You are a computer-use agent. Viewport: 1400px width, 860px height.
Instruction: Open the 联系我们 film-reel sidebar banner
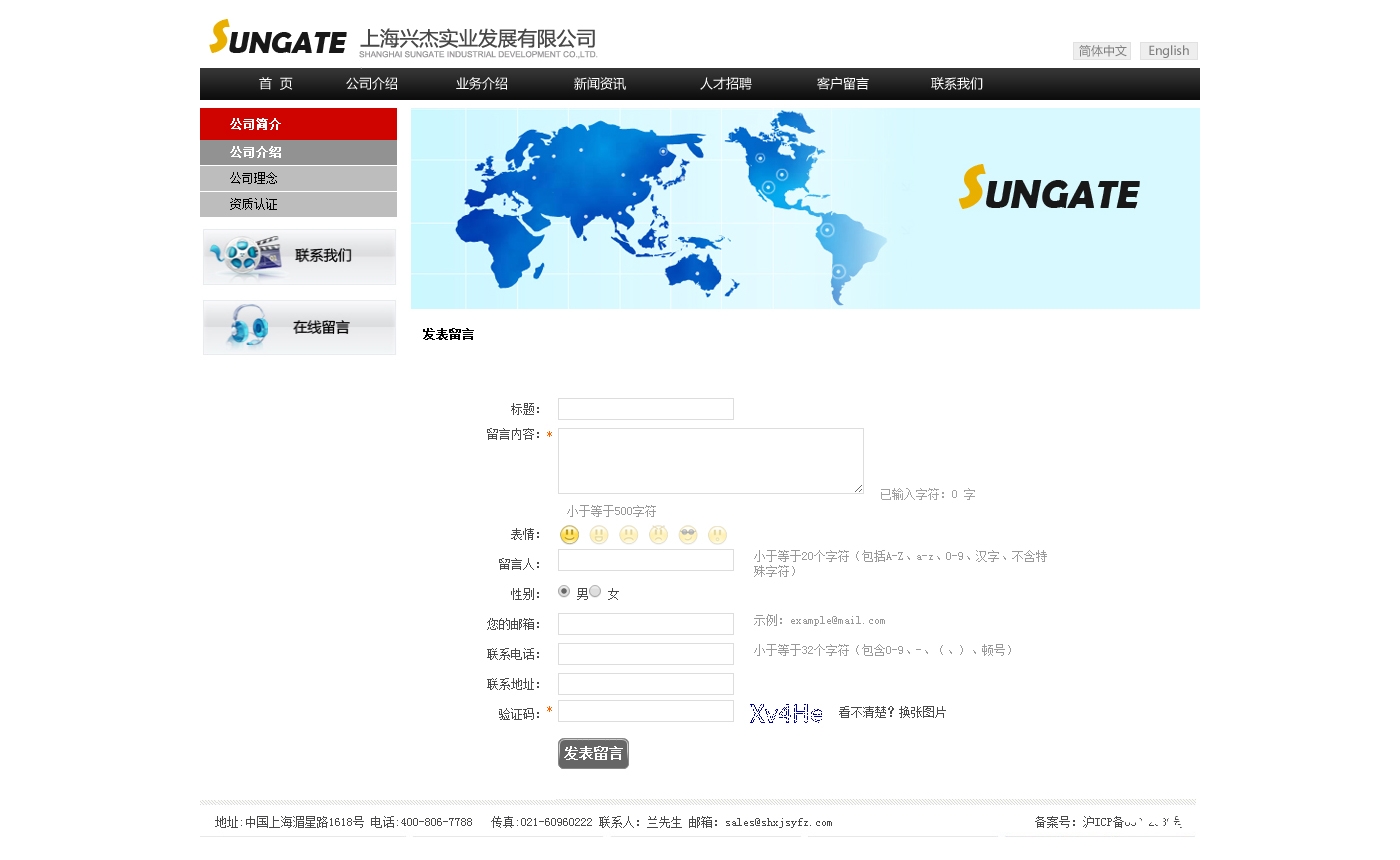point(299,257)
